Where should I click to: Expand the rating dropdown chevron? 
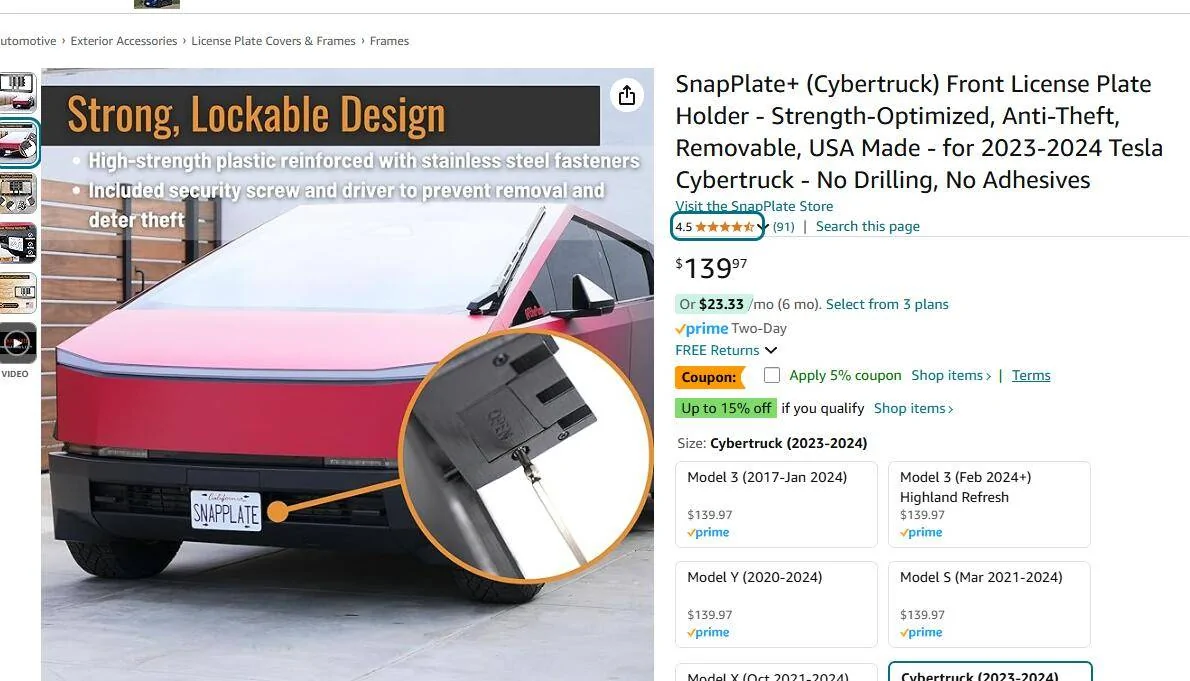(x=763, y=227)
